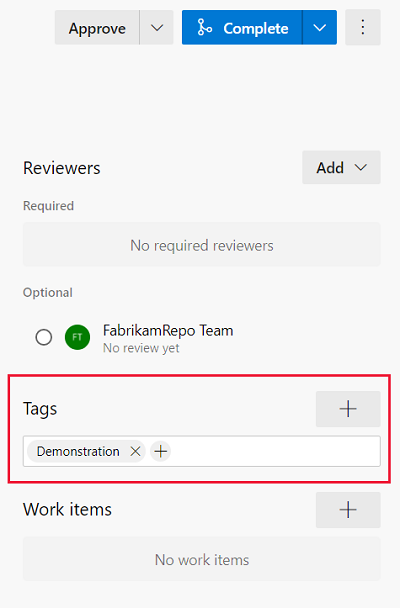The image size is (400, 608).
Task: Click the plus button to add work items
Action: coord(348,510)
